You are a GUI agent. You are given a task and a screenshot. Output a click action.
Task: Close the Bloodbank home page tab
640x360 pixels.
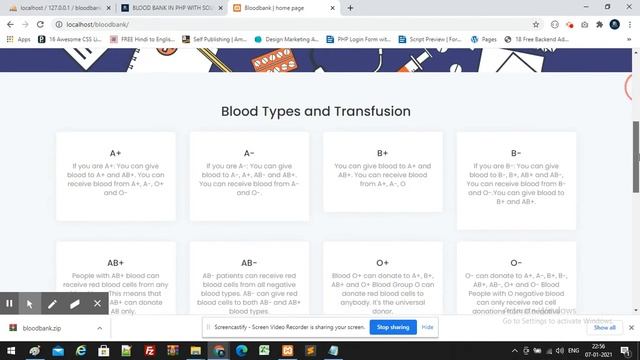pyautogui.click(x=332, y=8)
